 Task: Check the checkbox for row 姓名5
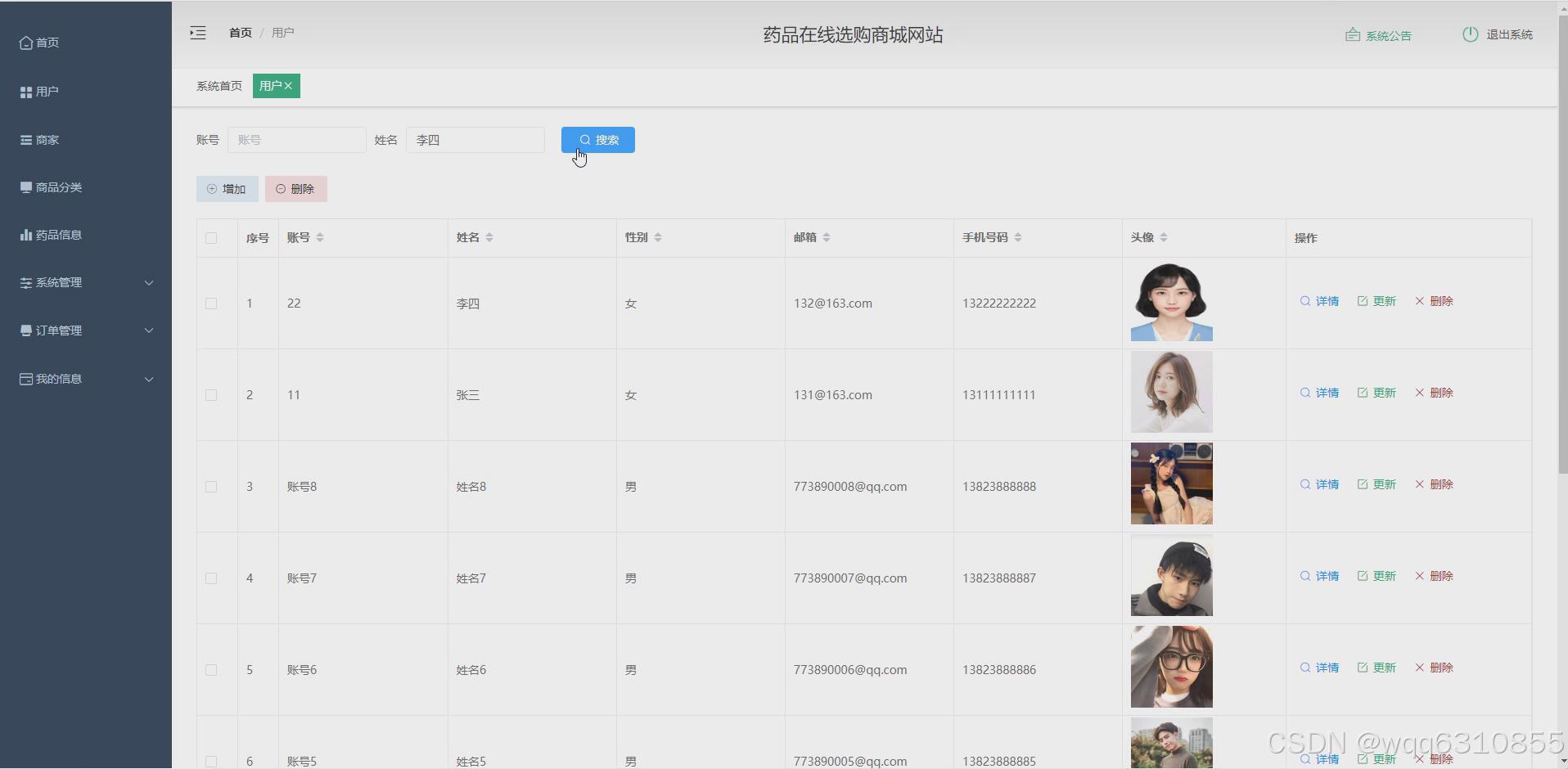coord(211,762)
